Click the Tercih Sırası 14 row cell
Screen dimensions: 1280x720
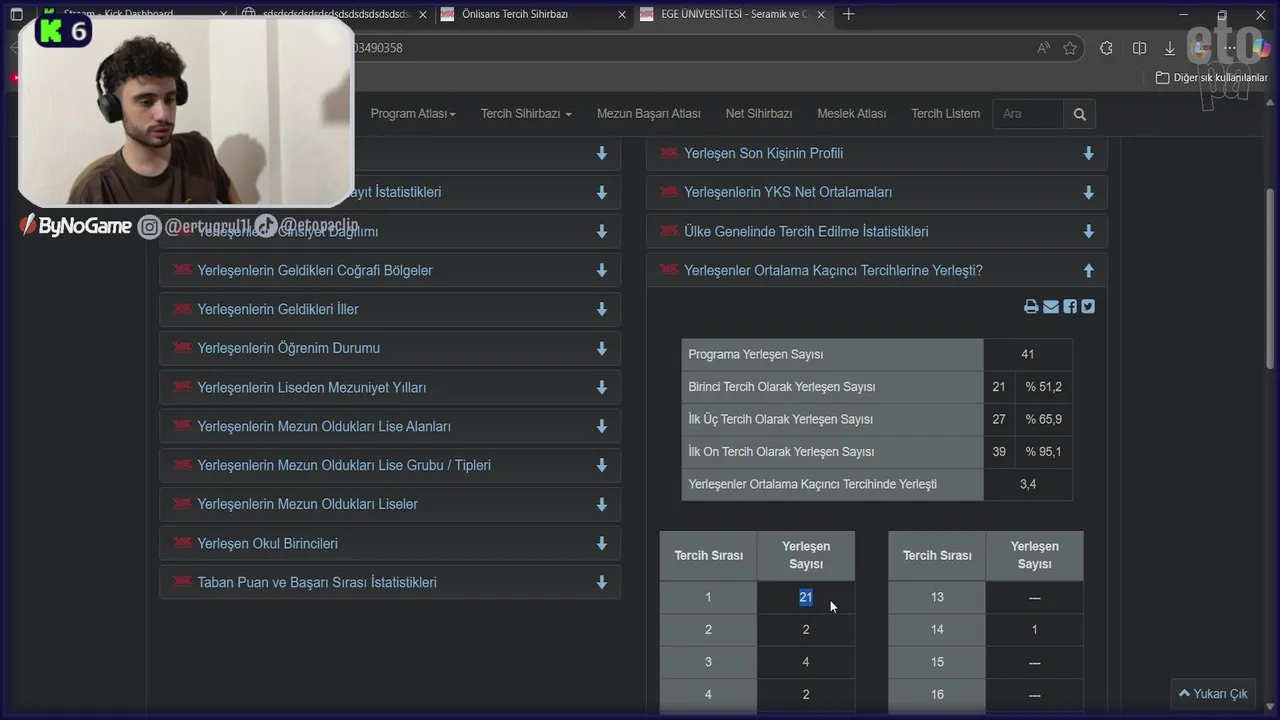tap(937, 630)
